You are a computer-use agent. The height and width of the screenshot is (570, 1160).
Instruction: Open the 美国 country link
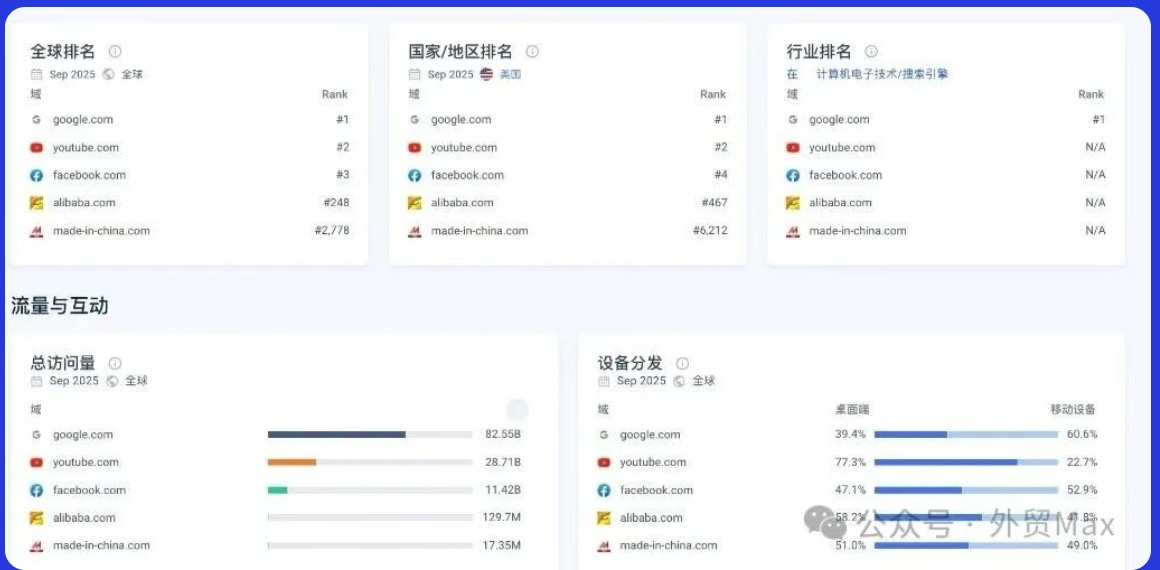click(x=510, y=74)
